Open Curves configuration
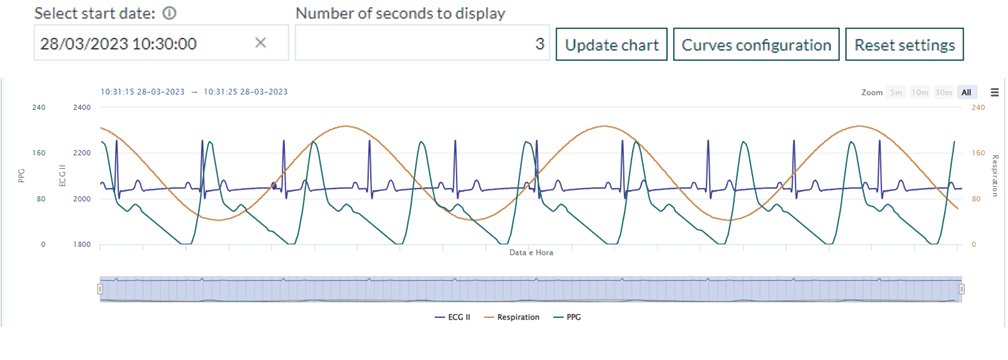This screenshot has height=360, width=1008. click(x=756, y=44)
